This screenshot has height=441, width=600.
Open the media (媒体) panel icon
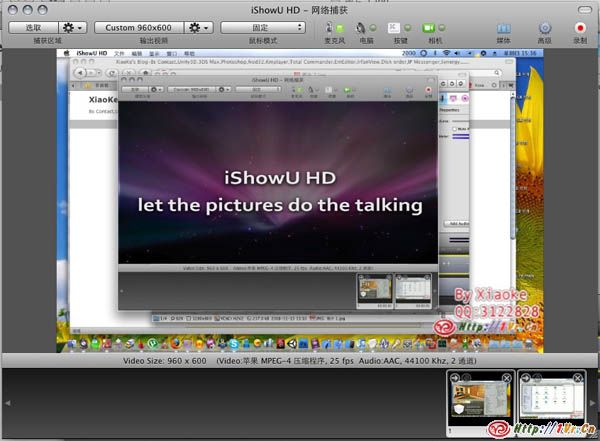[x=502, y=27]
